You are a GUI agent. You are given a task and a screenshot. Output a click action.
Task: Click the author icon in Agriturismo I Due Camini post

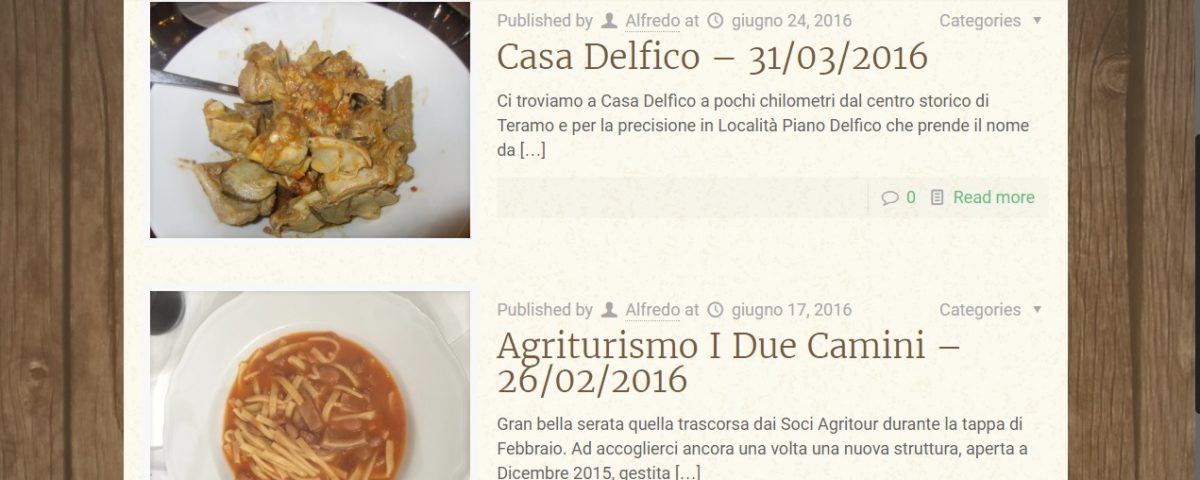click(610, 310)
